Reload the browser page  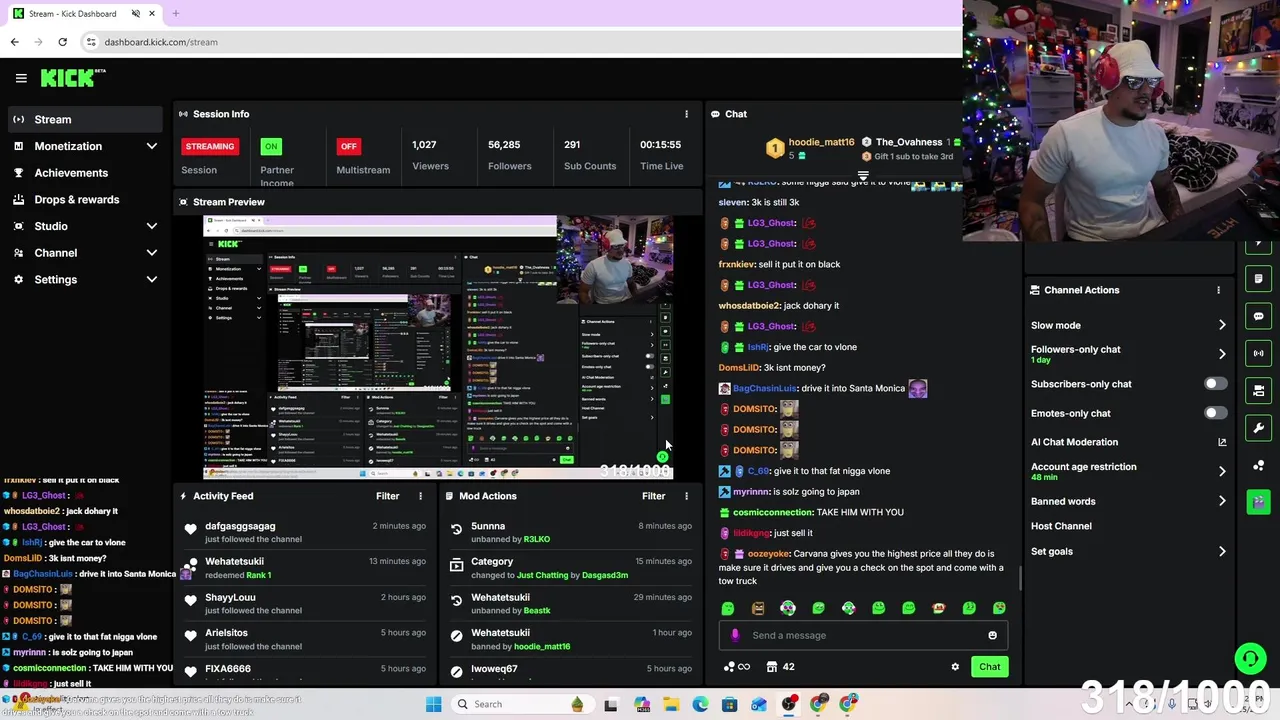tap(62, 42)
